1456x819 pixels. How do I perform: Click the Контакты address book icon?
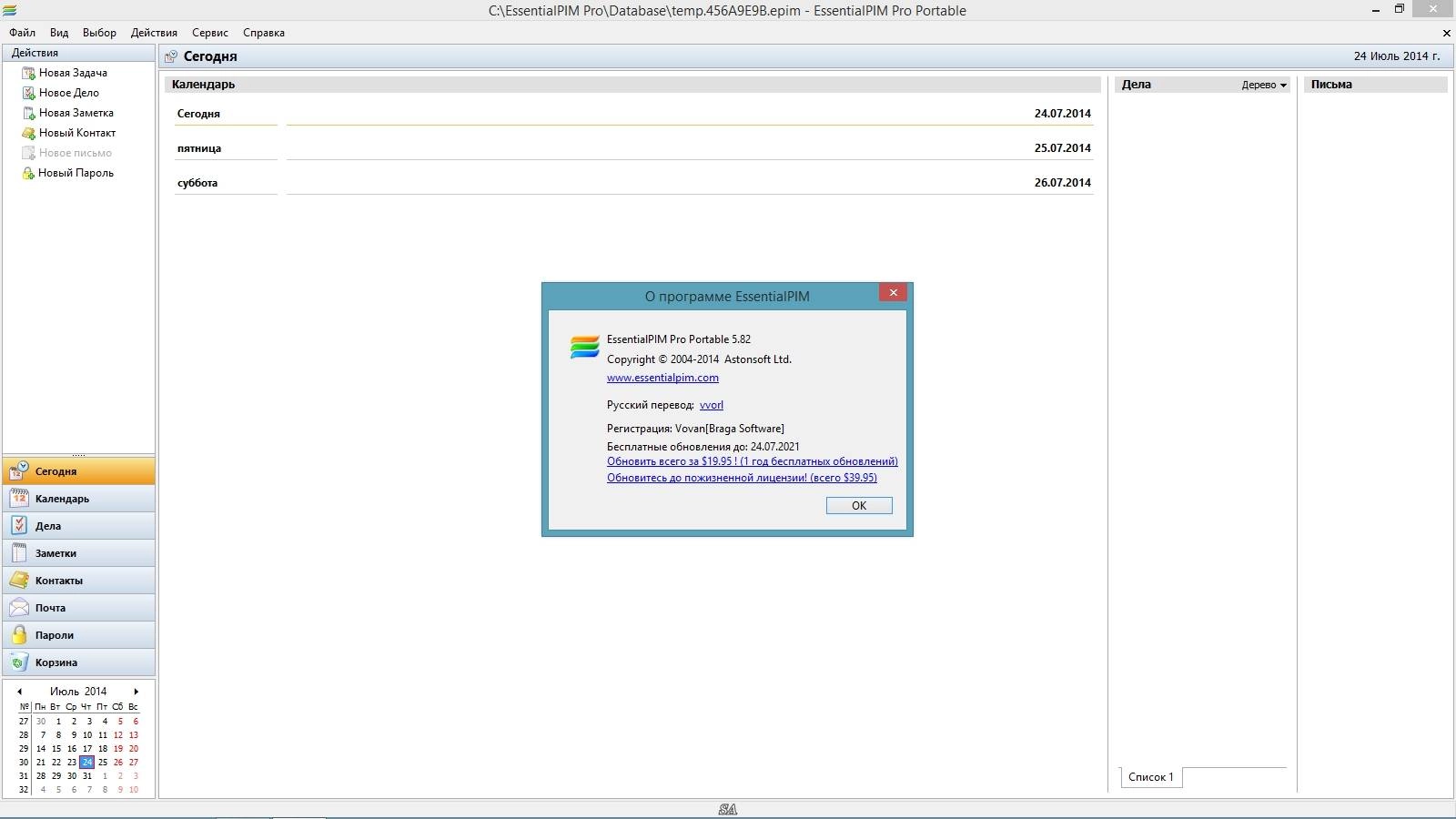19,580
